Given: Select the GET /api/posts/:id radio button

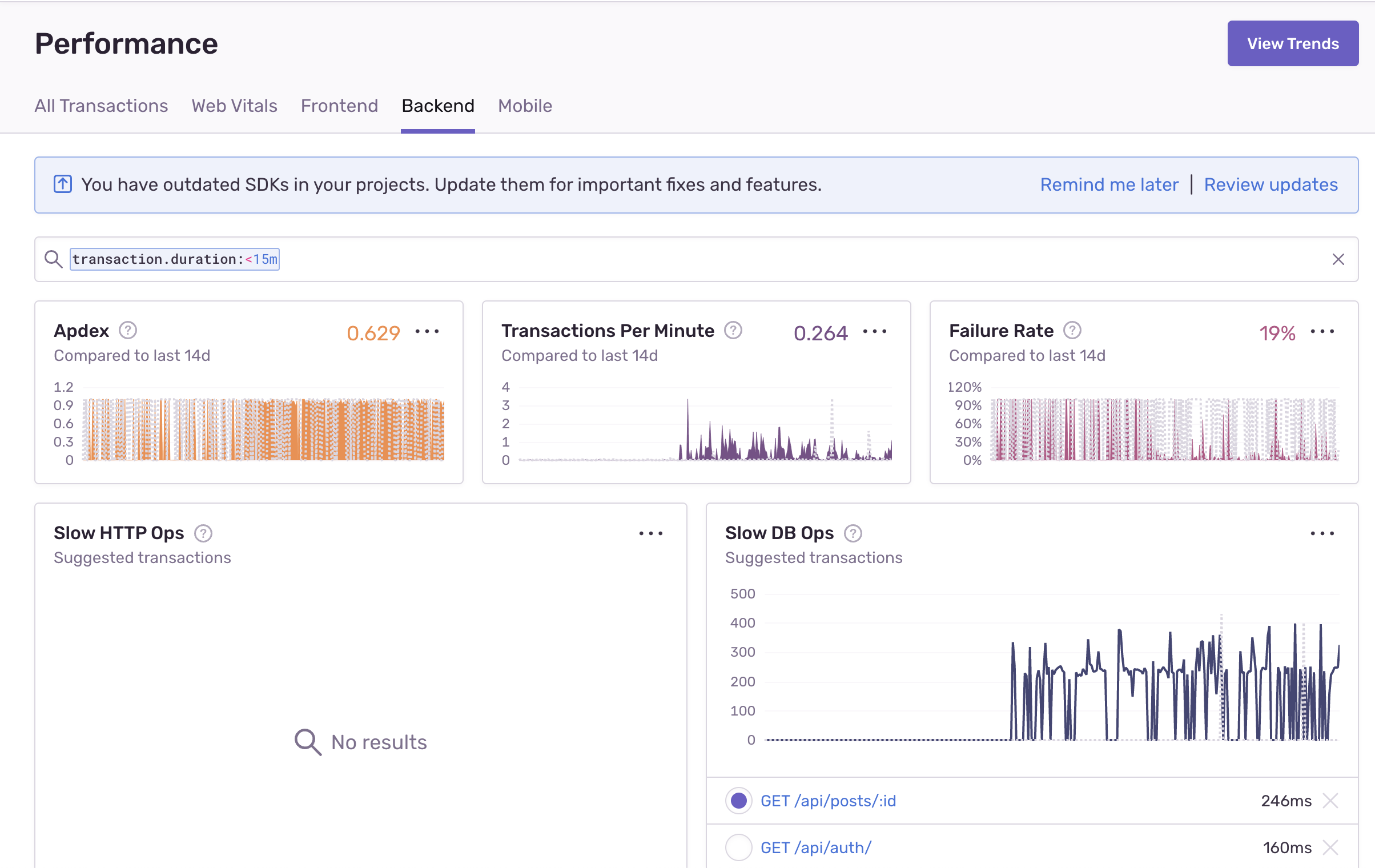Looking at the screenshot, I should pyautogui.click(x=739, y=801).
